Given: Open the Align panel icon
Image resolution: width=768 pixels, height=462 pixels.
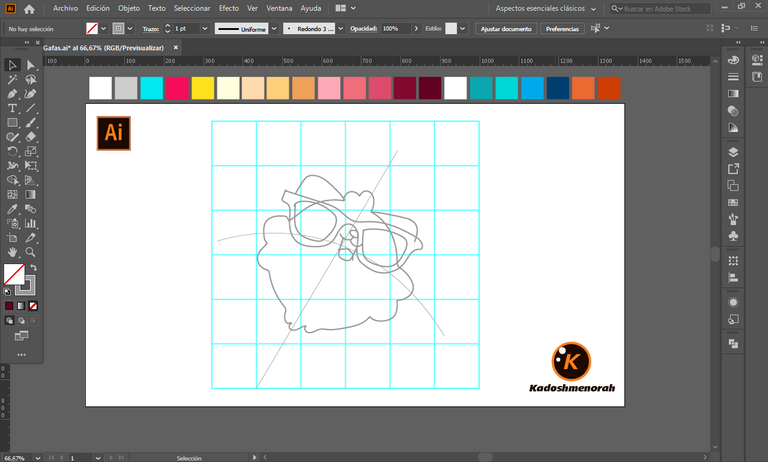Looking at the screenshot, I should 733,278.
